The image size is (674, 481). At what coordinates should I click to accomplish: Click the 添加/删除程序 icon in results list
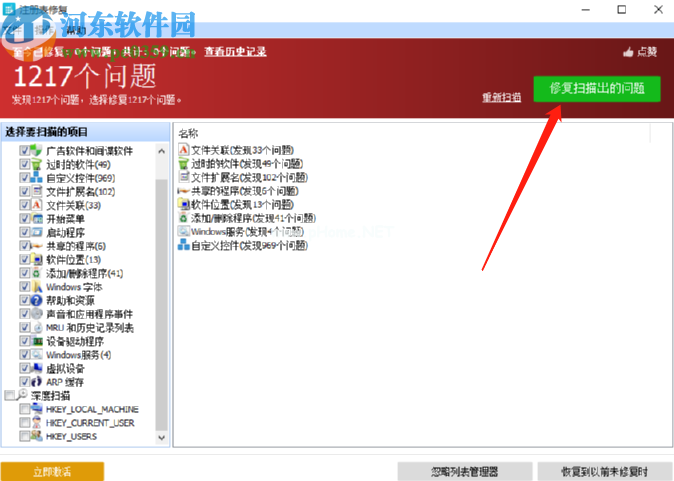[x=183, y=218]
